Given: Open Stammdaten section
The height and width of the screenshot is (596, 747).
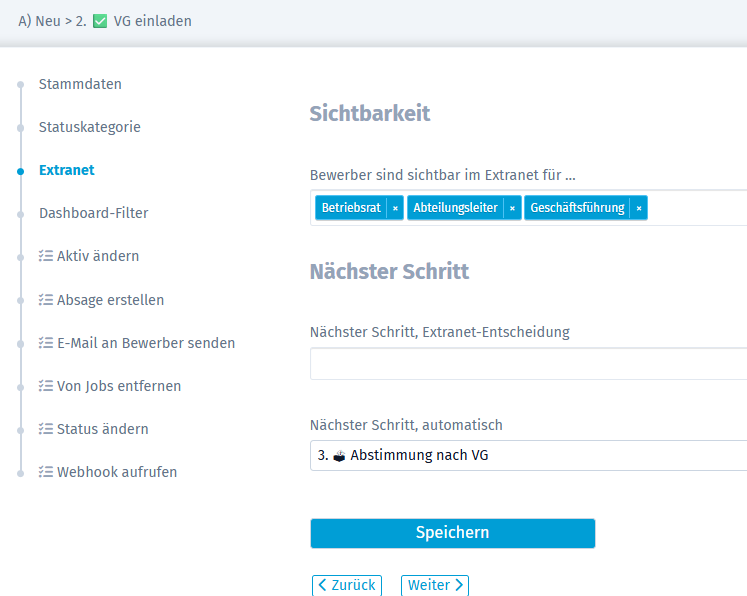Looking at the screenshot, I should click(80, 84).
